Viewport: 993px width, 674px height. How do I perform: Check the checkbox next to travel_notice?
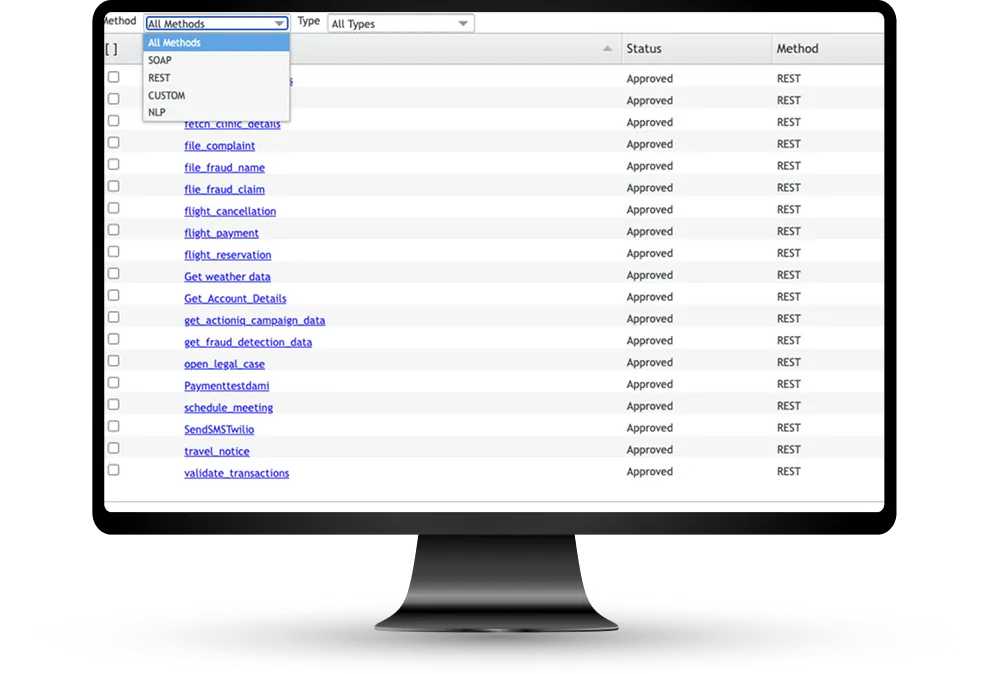(x=113, y=448)
